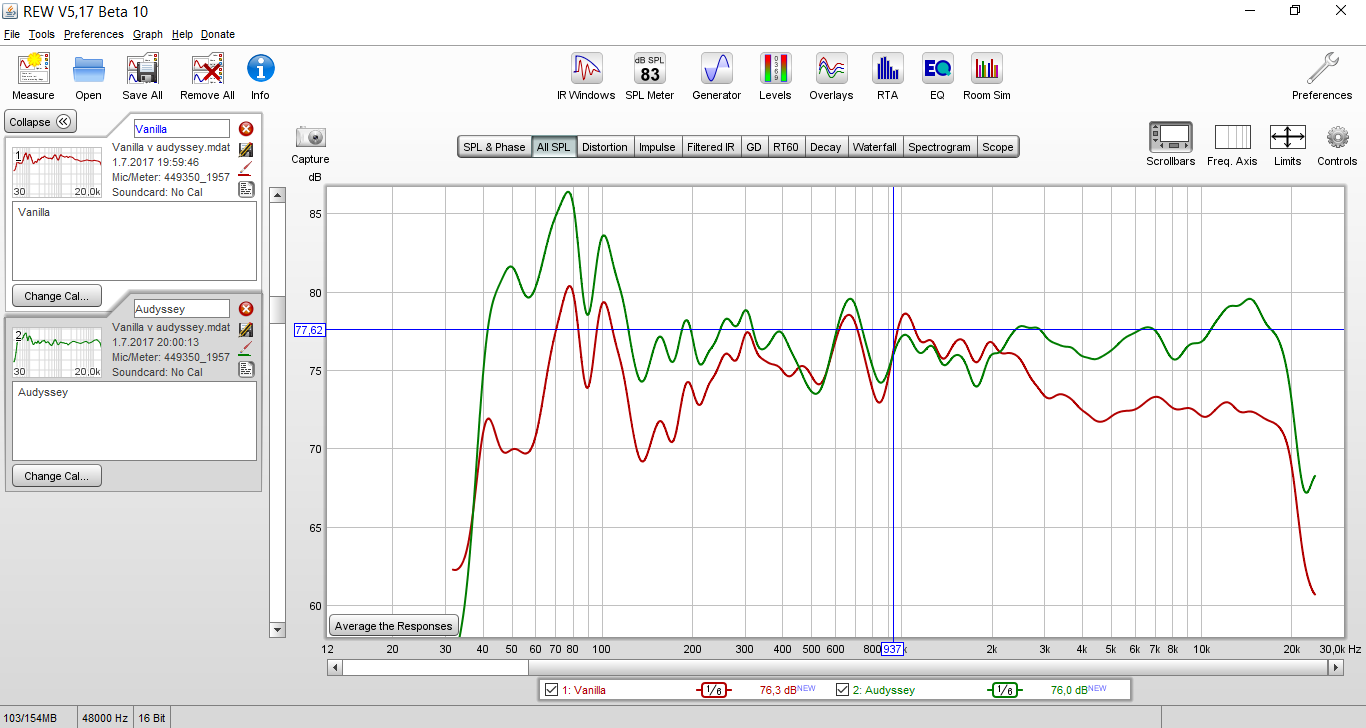Open the Room Sim tool
The image size is (1366, 728).
click(987, 69)
